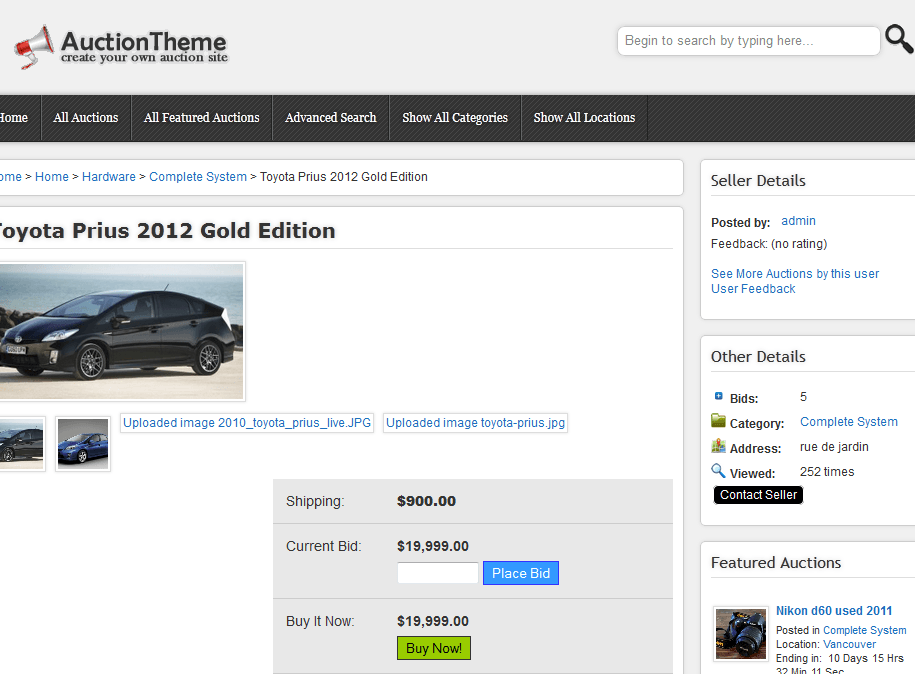Open Advanced Search page
The width and height of the screenshot is (915, 674).
(x=331, y=118)
